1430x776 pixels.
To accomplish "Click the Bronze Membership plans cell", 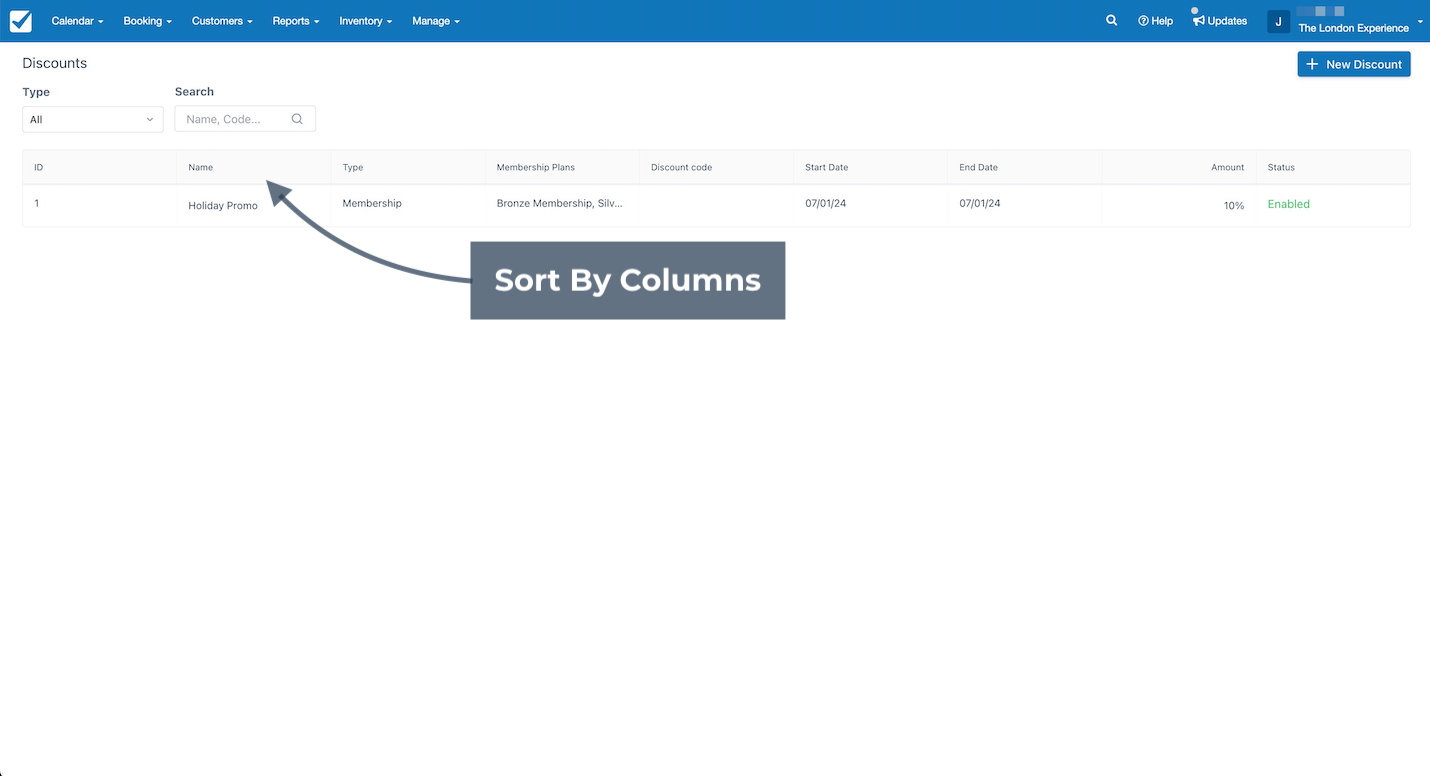I will [x=559, y=203].
